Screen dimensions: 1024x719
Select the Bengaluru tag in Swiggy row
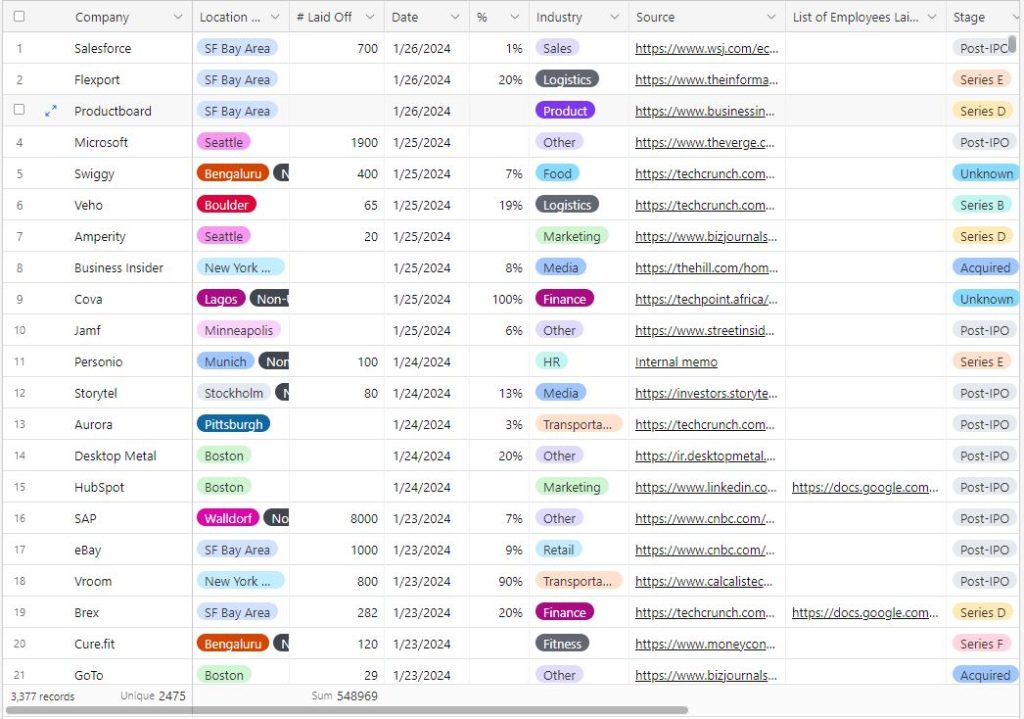pyautogui.click(x=232, y=174)
